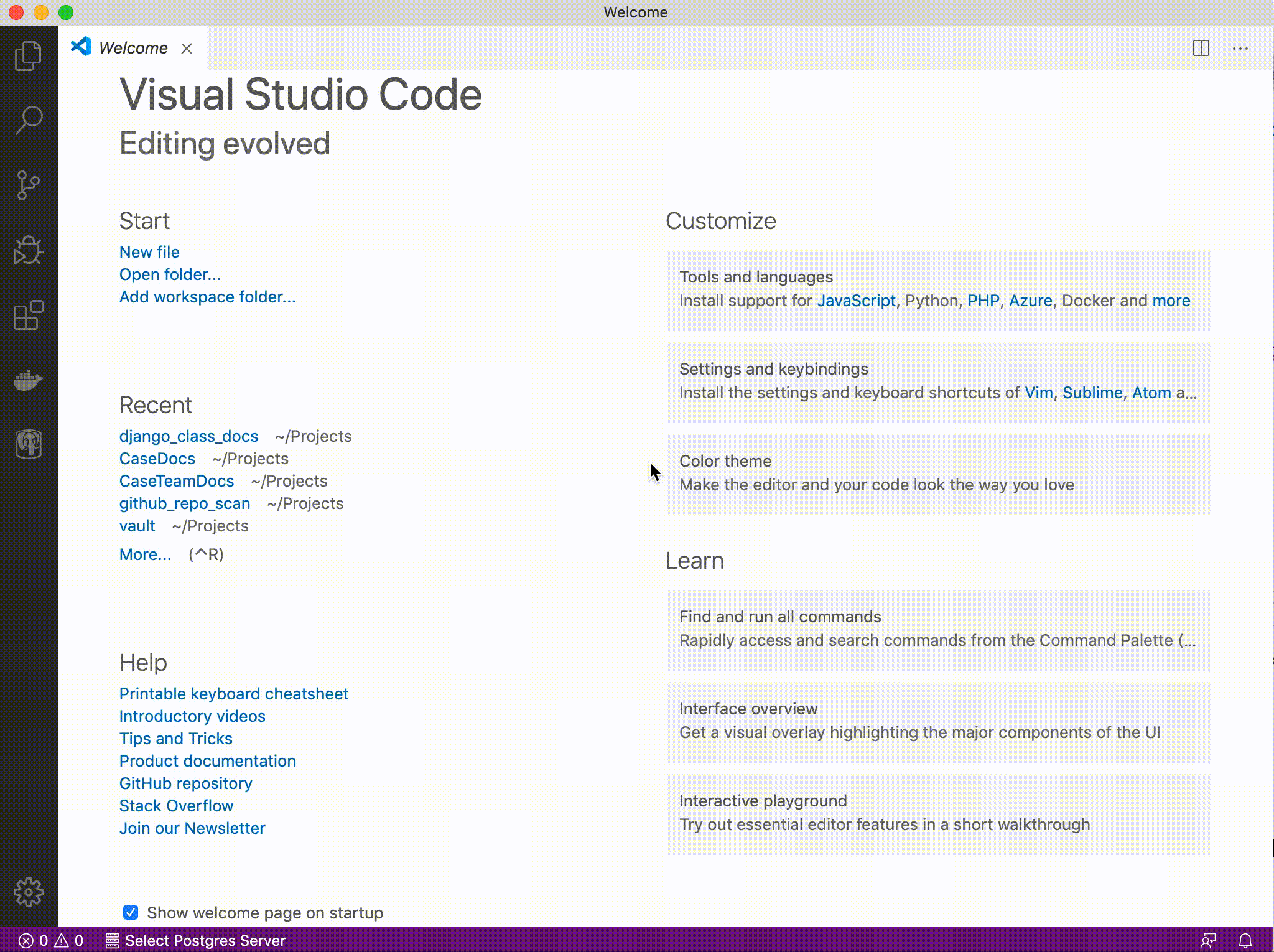Click the Open folder link
Screen dimensions: 1274x952
[169, 274]
